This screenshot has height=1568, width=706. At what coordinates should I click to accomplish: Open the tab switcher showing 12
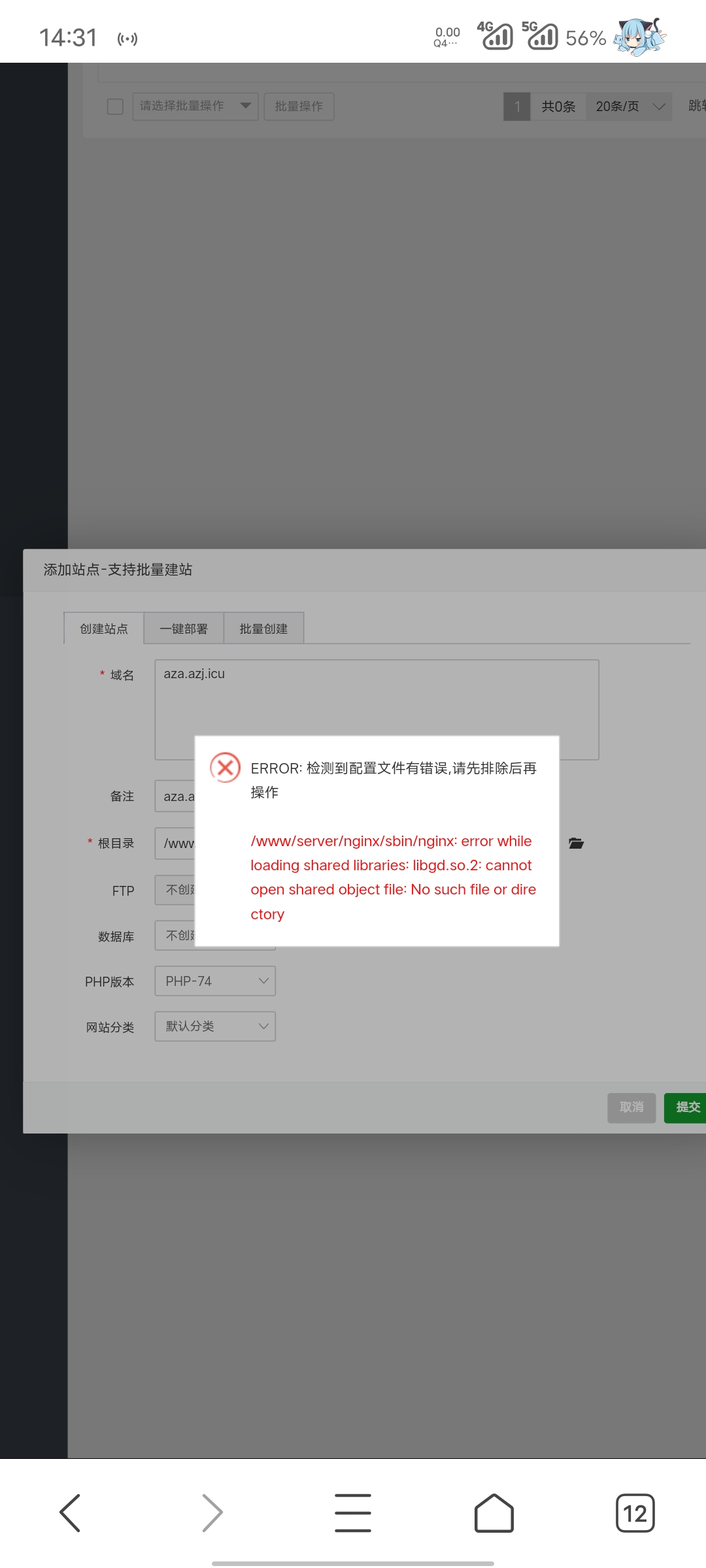pos(635,1513)
